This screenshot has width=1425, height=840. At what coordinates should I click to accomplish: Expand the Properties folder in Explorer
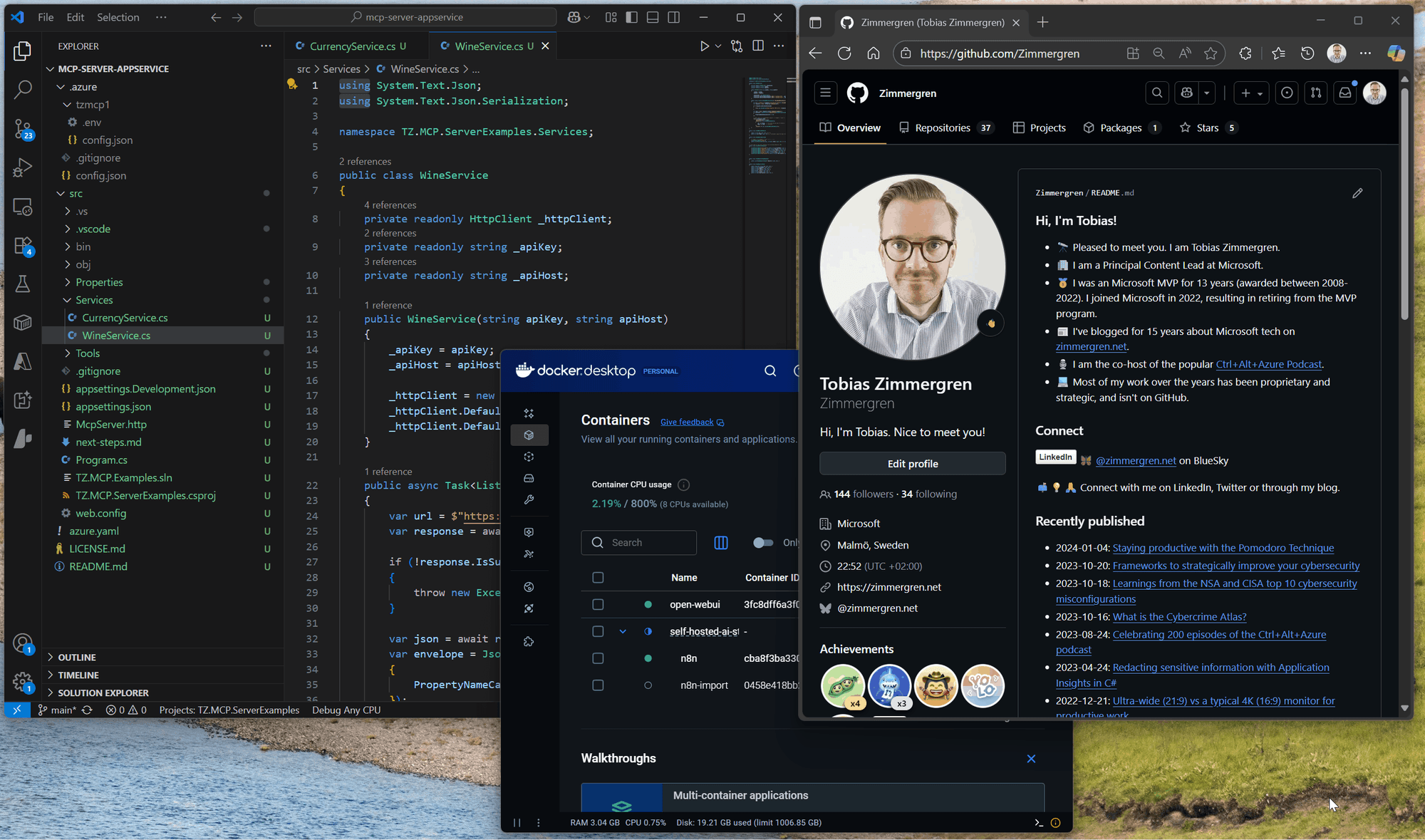point(67,282)
